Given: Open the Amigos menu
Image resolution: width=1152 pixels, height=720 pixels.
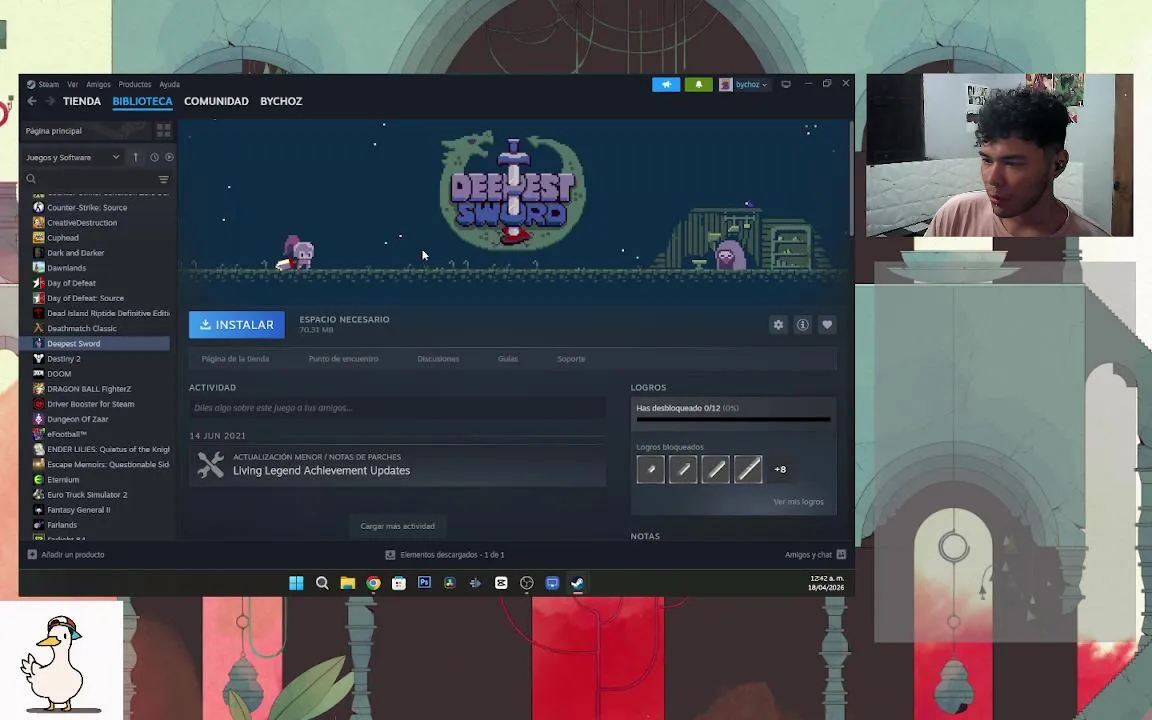Looking at the screenshot, I should [x=98, y=84].
